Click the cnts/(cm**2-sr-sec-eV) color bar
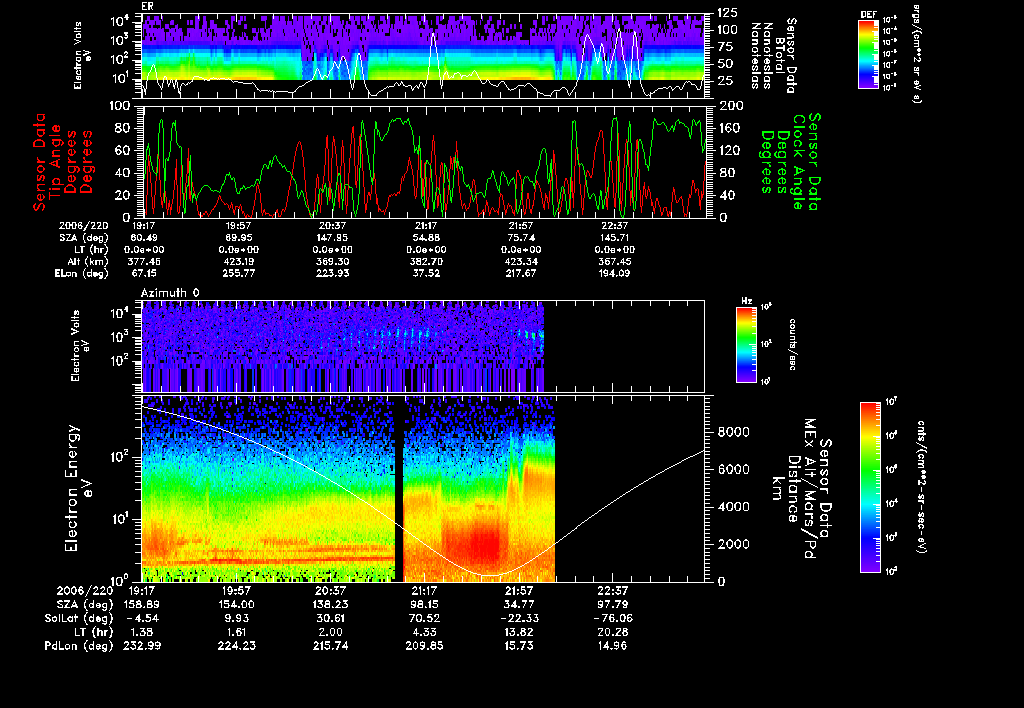Screen dimensions: 1024x708 tap(870, 487)
